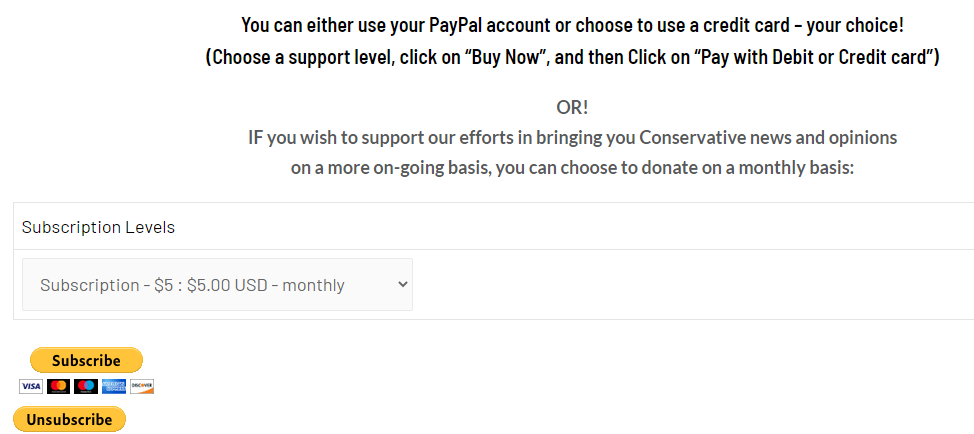Click the "on a more on-going basis" text

[390, 167]
